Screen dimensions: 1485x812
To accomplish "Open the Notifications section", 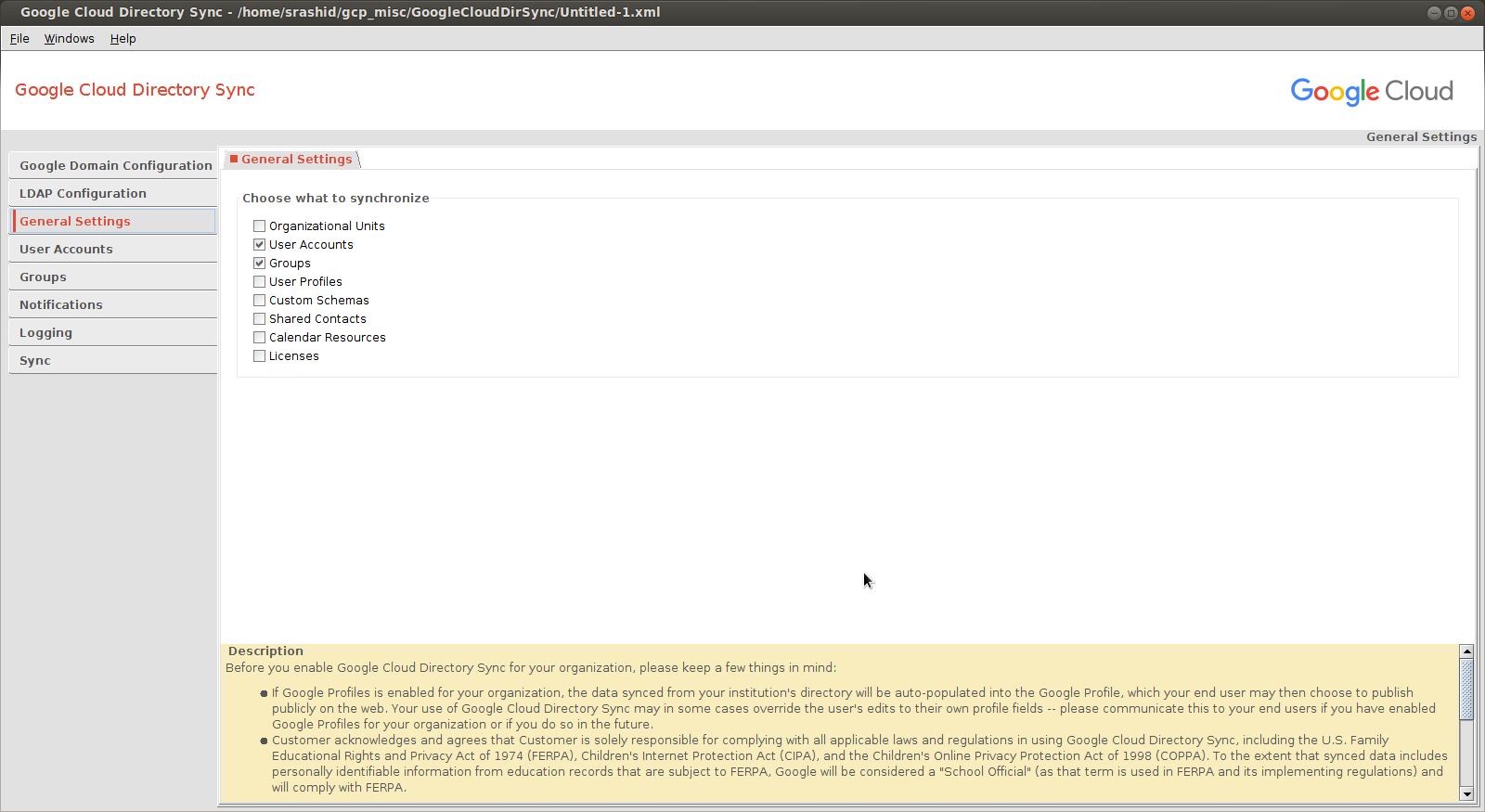I will (113, 304).
